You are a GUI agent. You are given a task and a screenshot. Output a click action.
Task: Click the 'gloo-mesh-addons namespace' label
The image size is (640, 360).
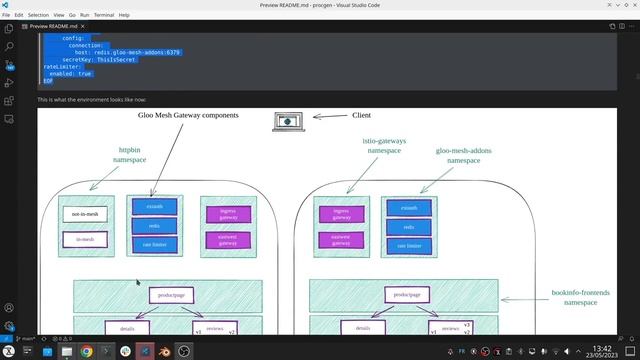pyautogui.click(x=464, y=156)
